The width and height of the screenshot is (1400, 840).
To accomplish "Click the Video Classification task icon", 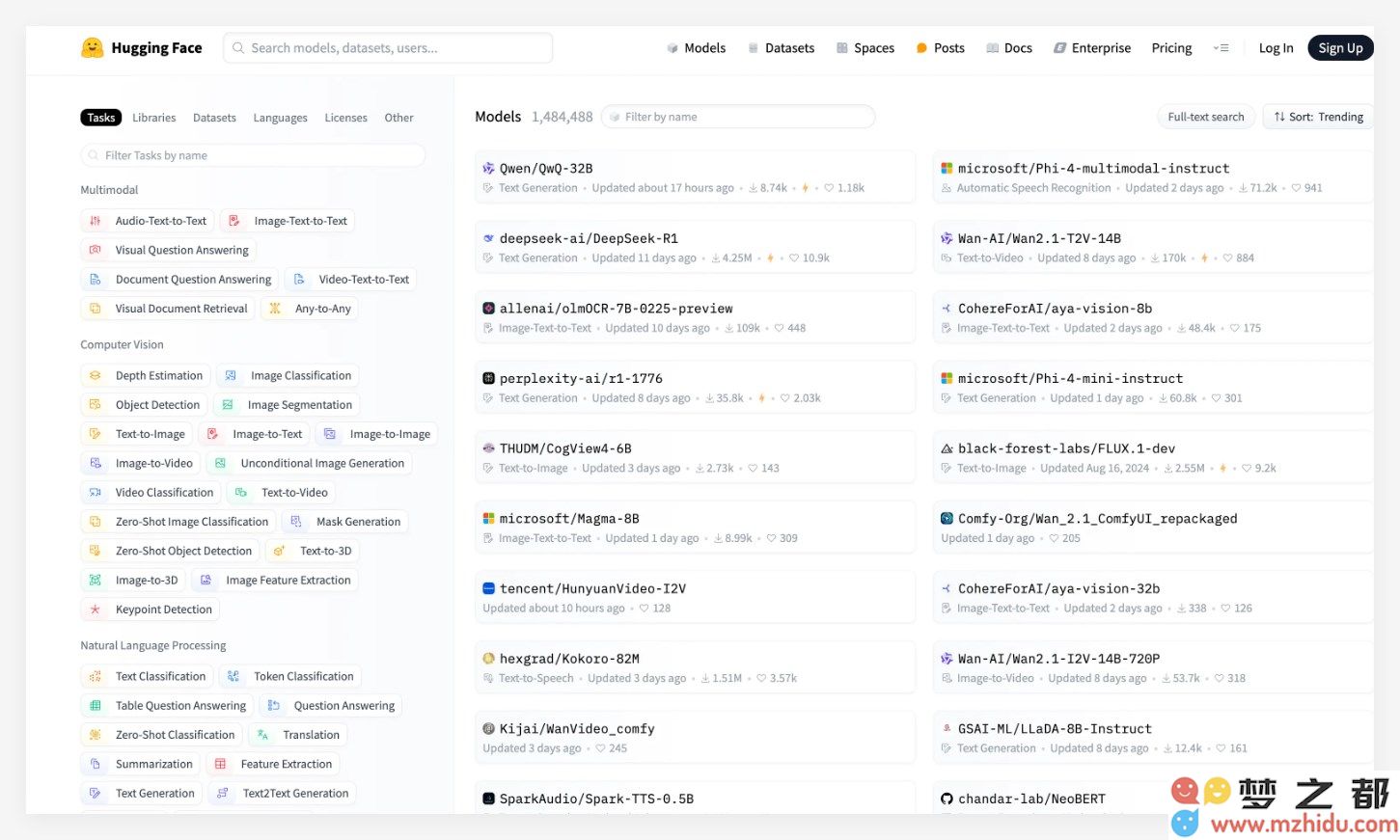I will pyautogui.click(x=95, y=493).
